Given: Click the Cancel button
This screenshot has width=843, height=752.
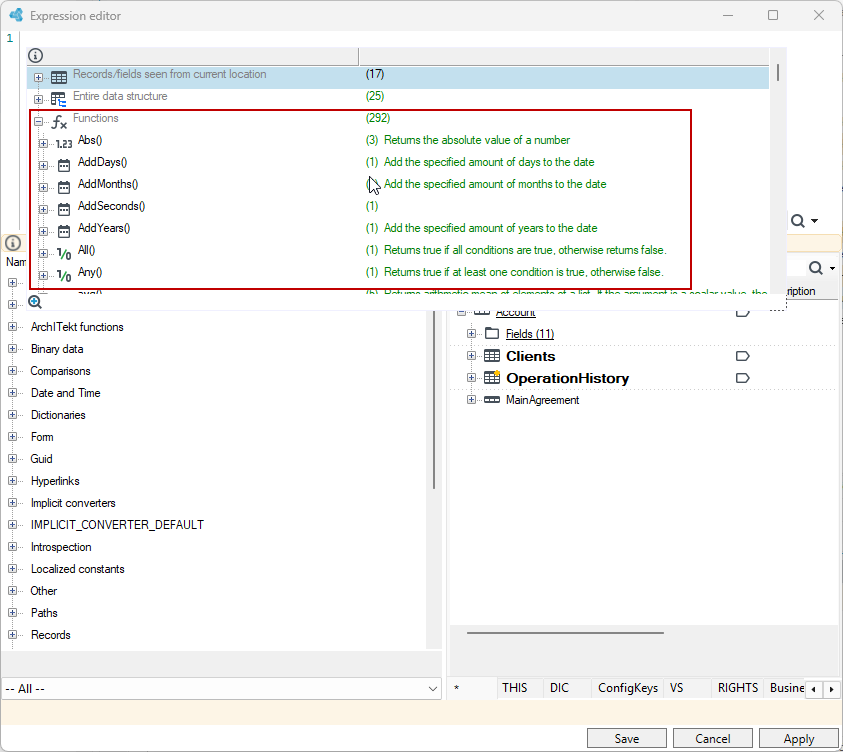Looking at the screenshot, I should 713,739.
